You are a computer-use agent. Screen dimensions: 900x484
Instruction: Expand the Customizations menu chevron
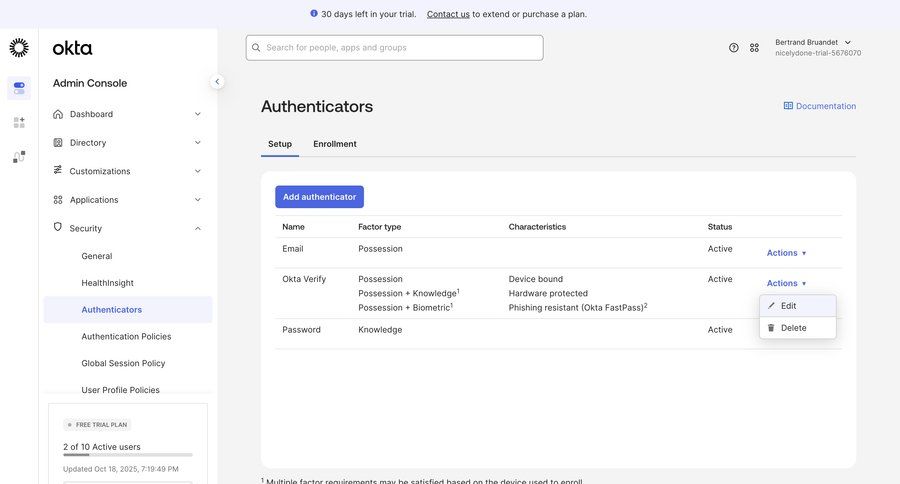(197, 171)
